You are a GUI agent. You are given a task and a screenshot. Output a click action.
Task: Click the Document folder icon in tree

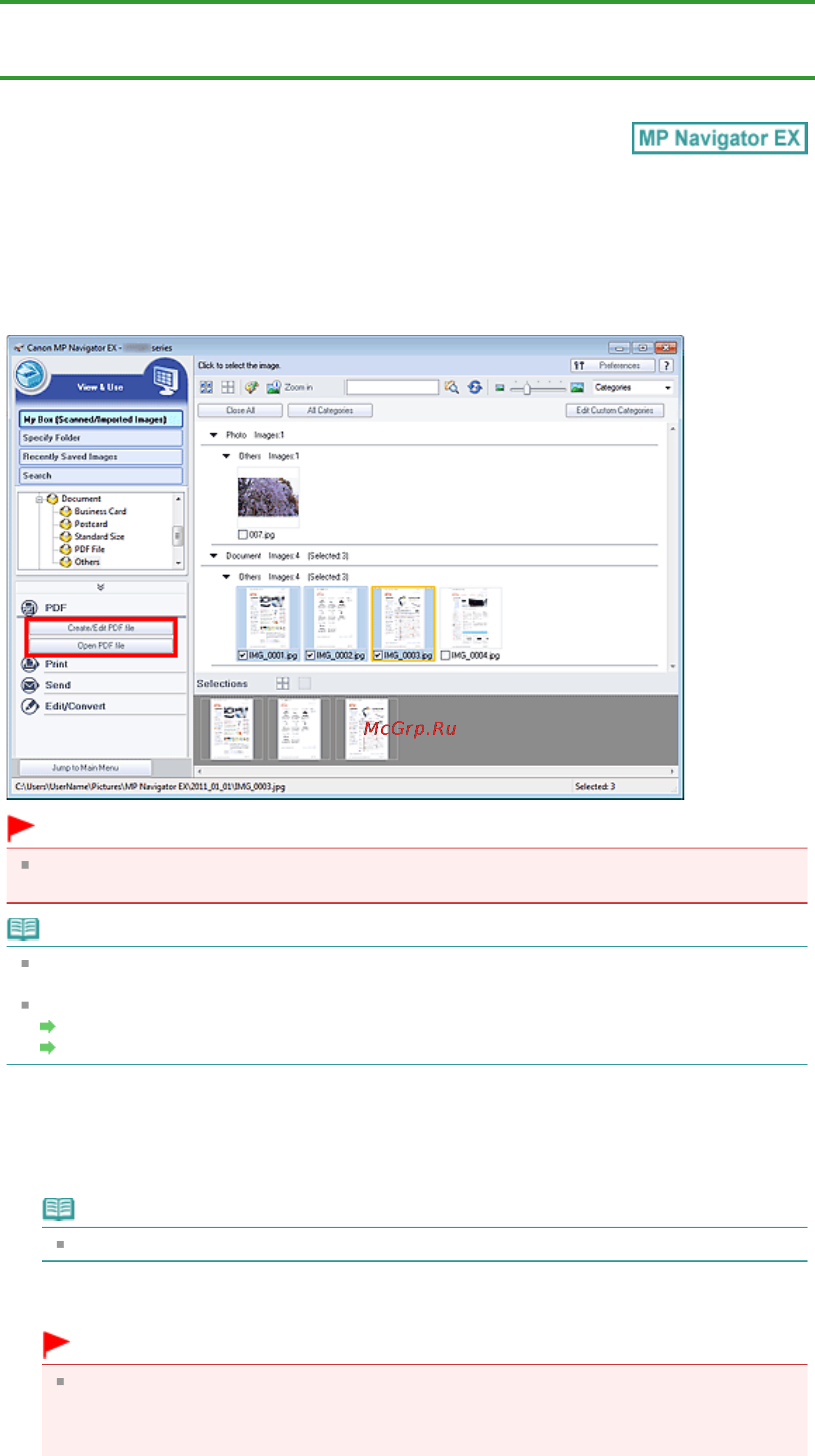click(x=52, y=498)
